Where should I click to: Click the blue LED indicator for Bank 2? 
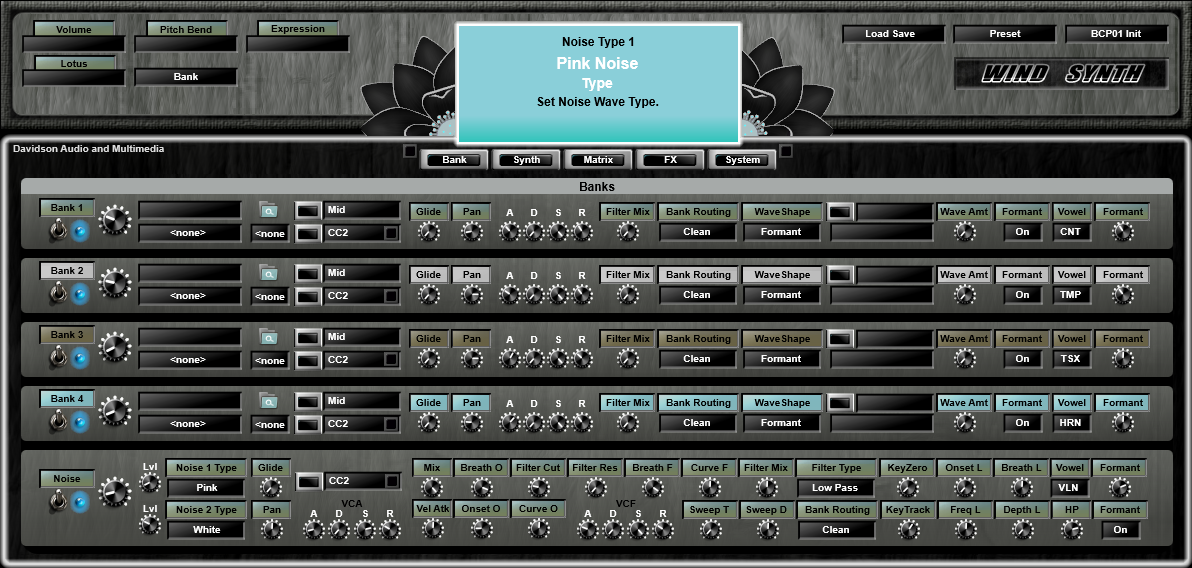pyautogui.click(x=81, y=295)
